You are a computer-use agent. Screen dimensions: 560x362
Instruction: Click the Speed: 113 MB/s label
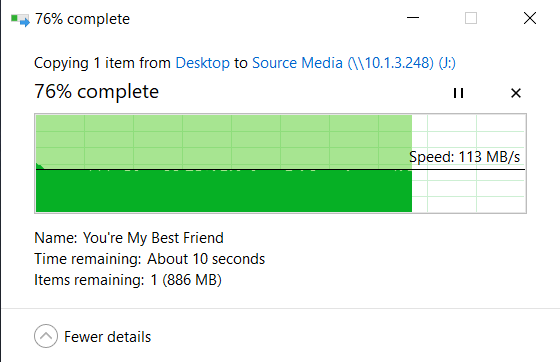[x=464, y=157]
